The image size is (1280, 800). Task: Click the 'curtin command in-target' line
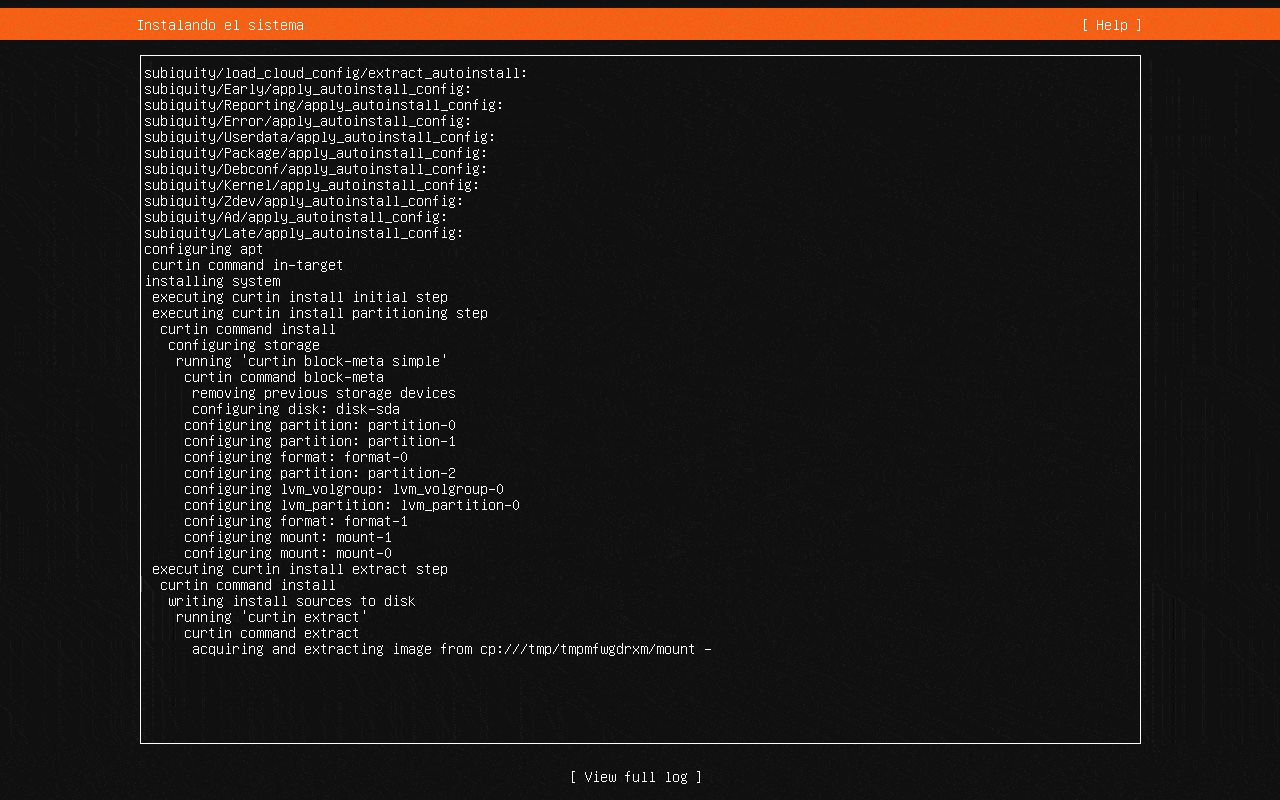[248, 265]
